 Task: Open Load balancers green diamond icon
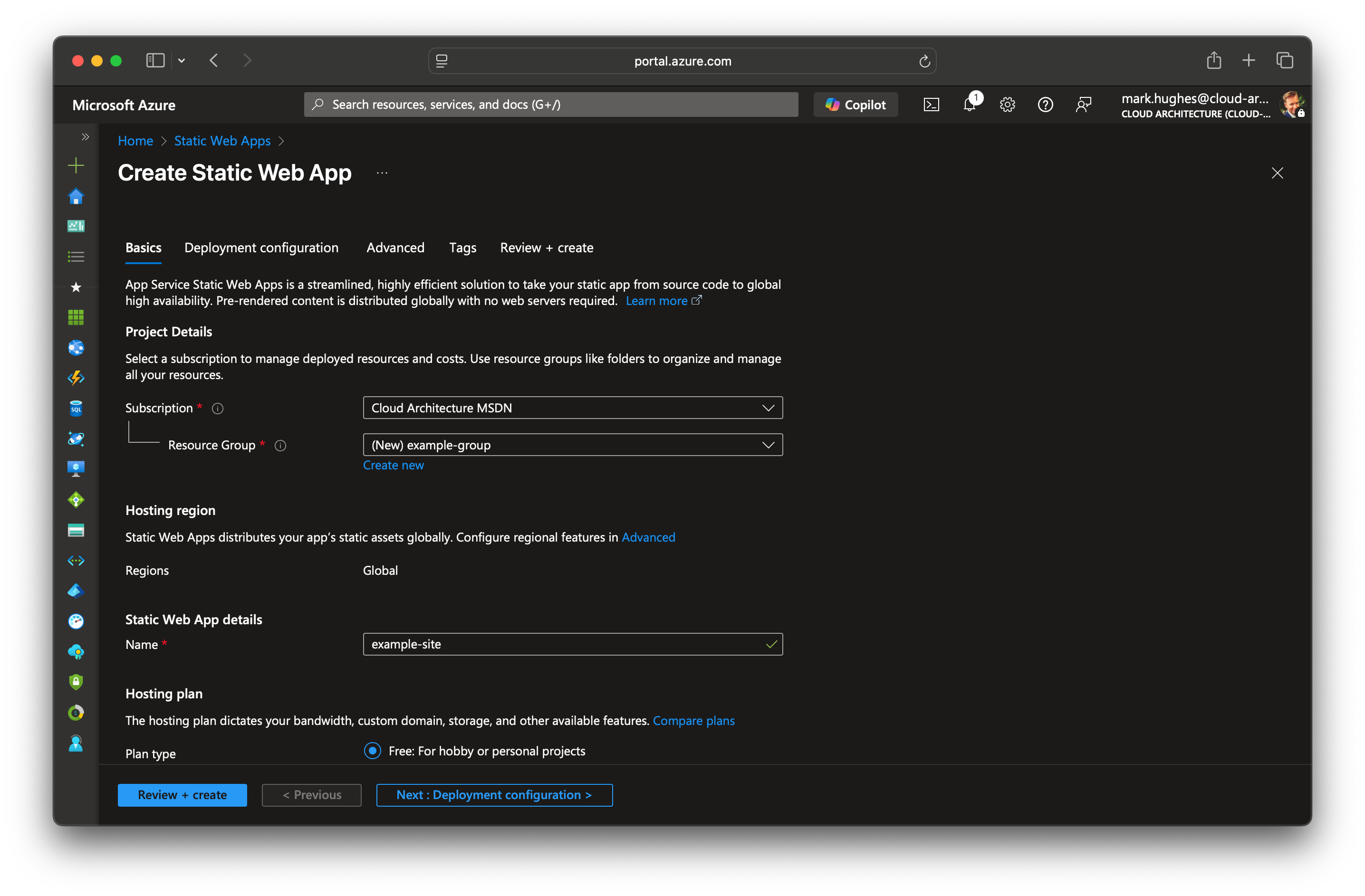[76, 500]
